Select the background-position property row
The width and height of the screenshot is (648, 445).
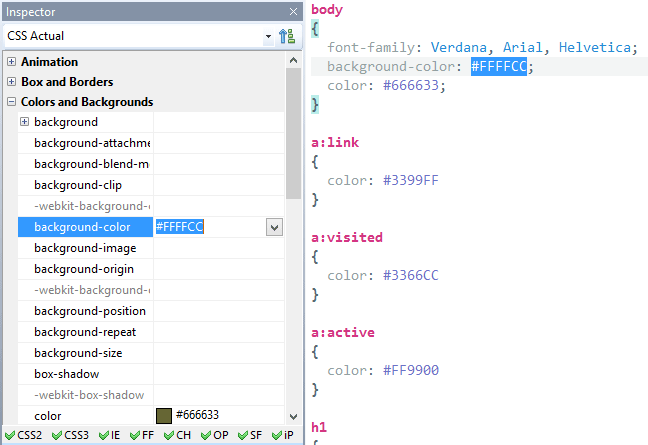[x=151, y=311]
